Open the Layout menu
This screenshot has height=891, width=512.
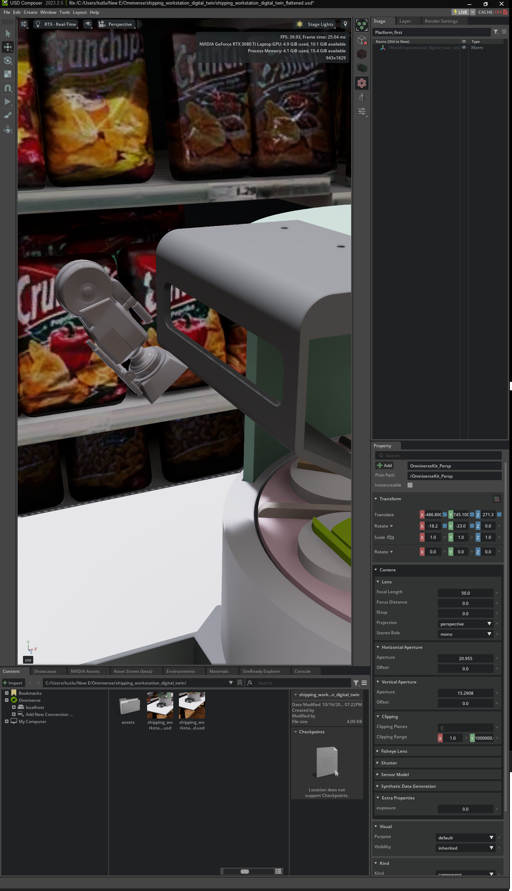[80, 12]
